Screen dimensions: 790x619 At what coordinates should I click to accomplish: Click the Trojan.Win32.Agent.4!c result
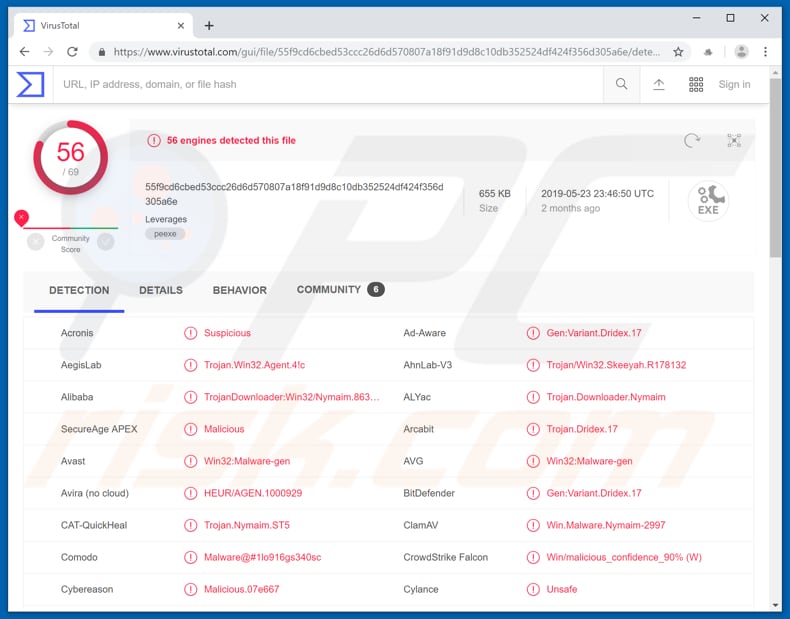click(x=254, y=365)
